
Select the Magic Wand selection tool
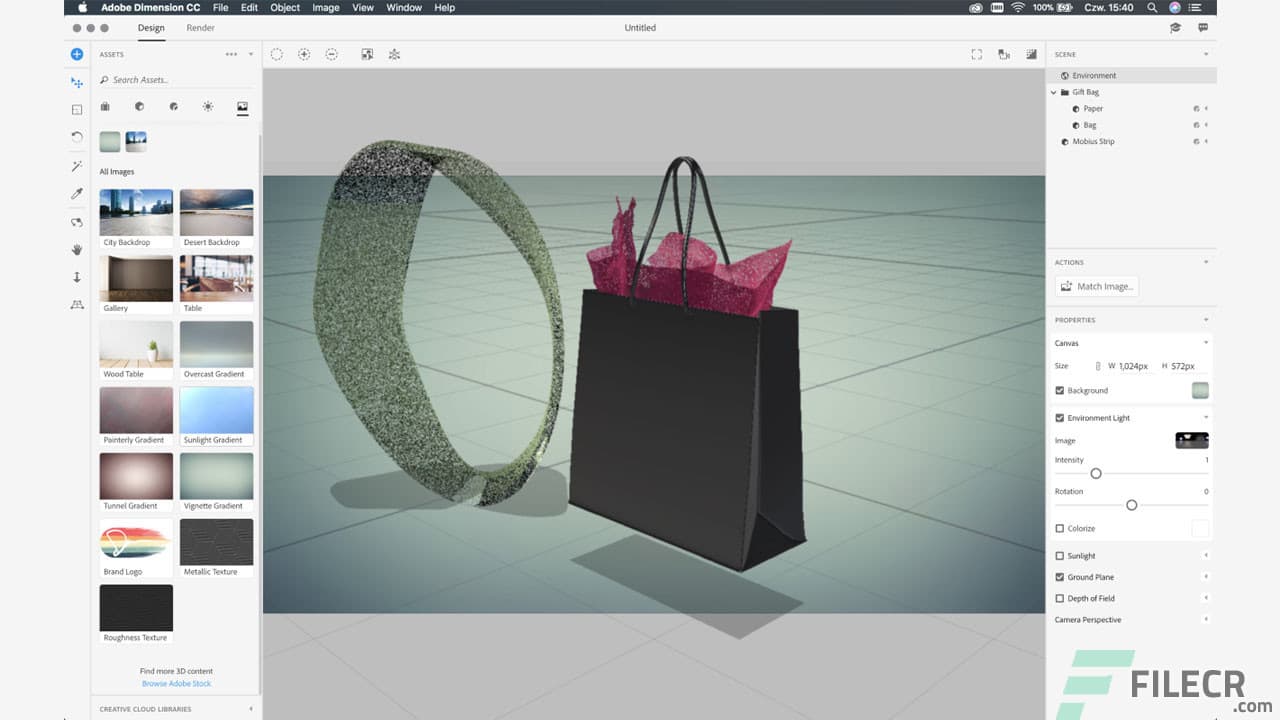(76, 166)
